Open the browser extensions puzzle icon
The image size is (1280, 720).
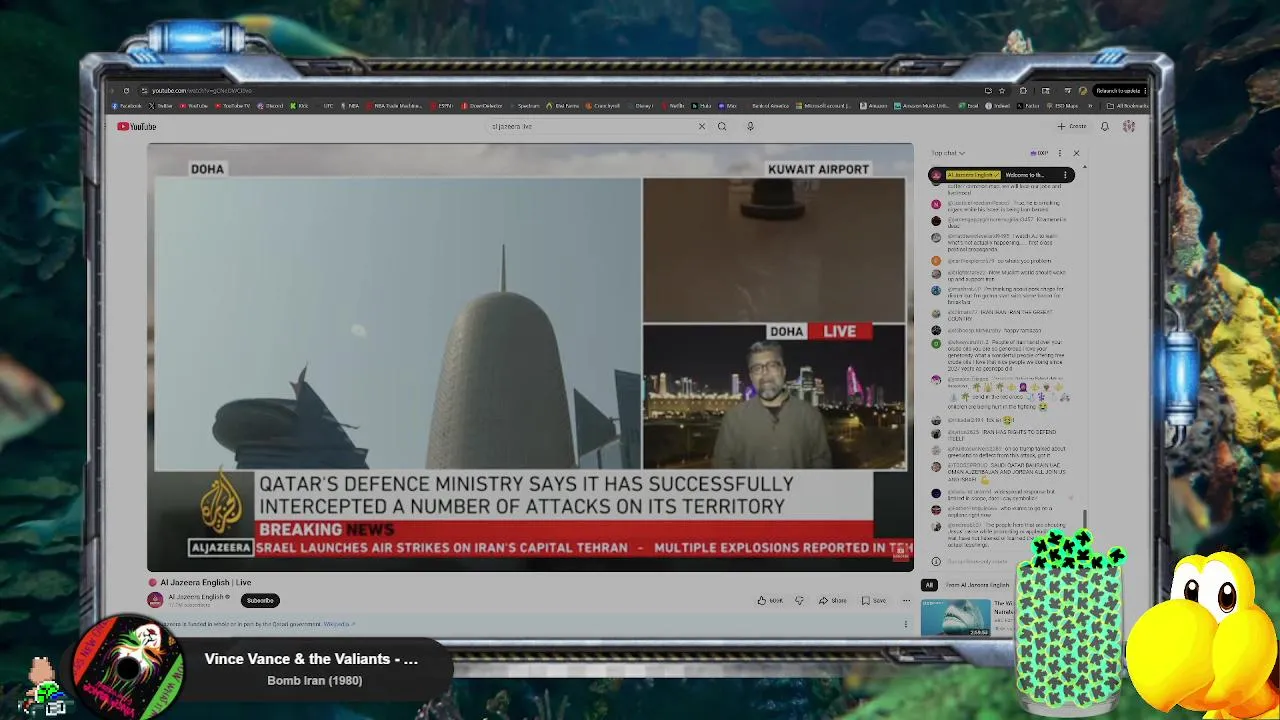pos(1023,91)
